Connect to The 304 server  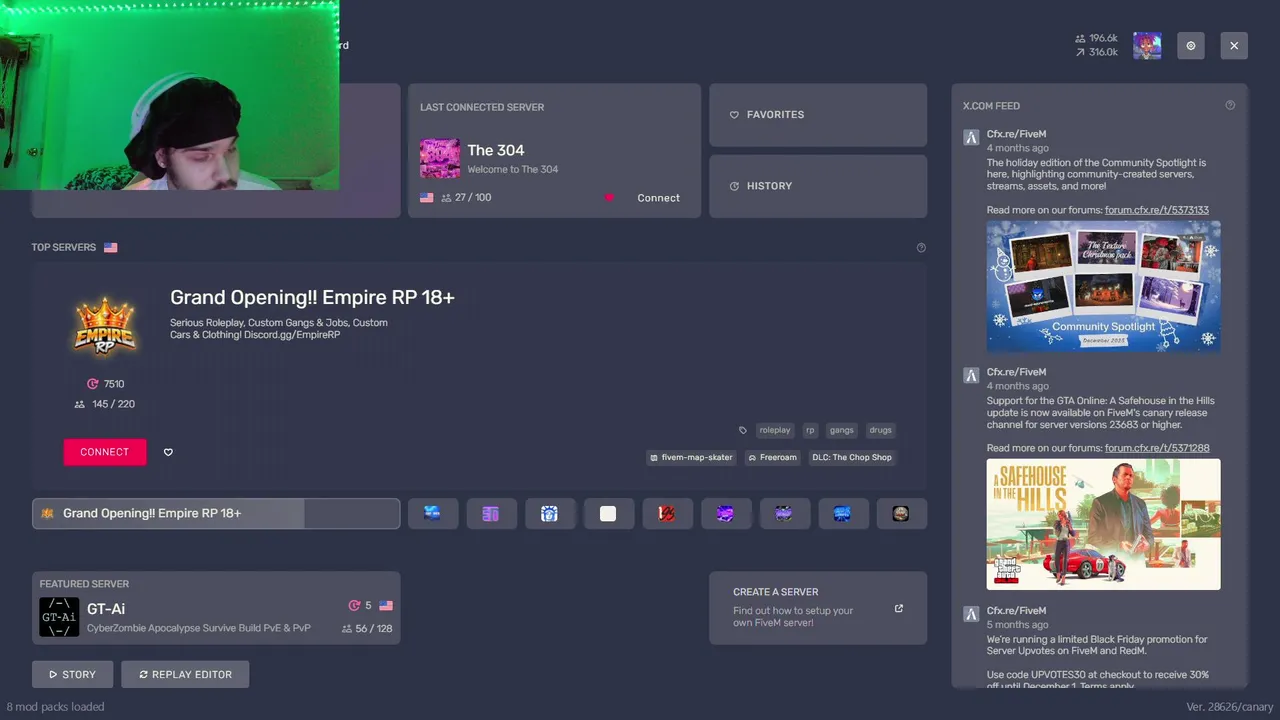[658, 198]
